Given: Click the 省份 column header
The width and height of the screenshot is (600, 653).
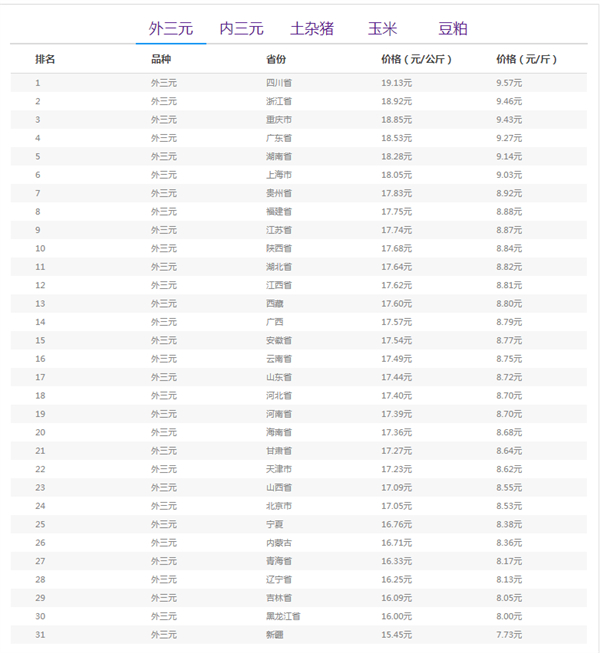Looking at the screenshot, I should tap(276, 60).
